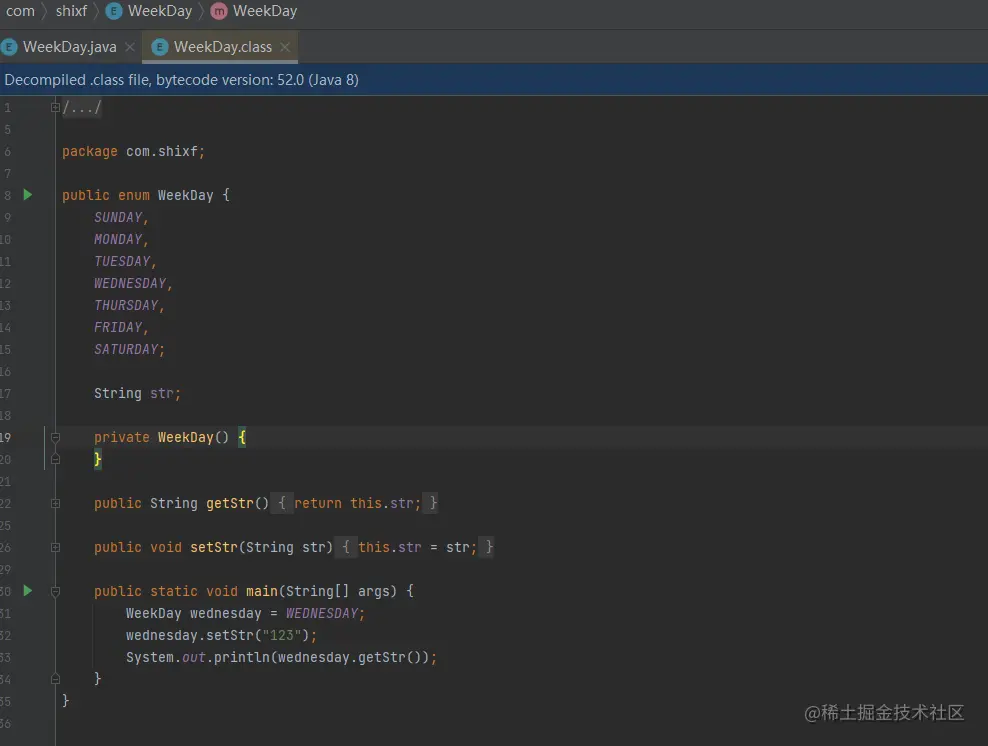Click println in System.out.println line
The height and width of the screenshot is (746, 988).
coord(241,657)
